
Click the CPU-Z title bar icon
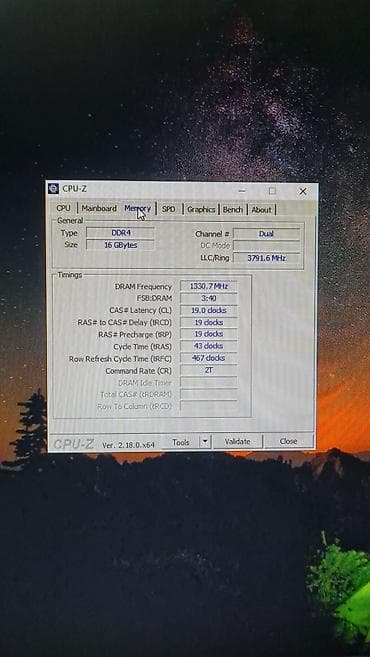(53, 188)
